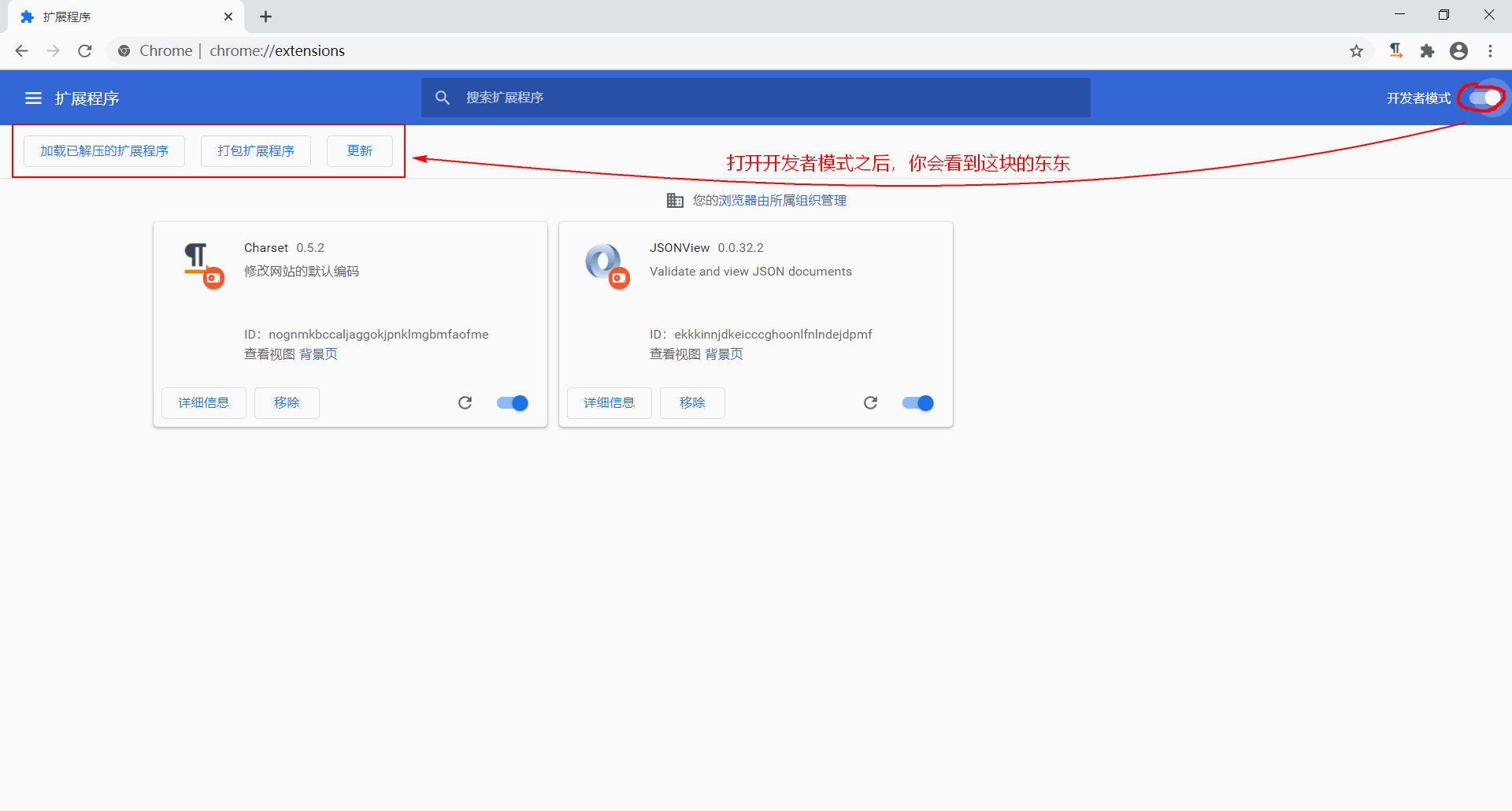The image size is (1512, 811).
Task: Remove JSONView with 移除 button
Action: tap(692, 403)
